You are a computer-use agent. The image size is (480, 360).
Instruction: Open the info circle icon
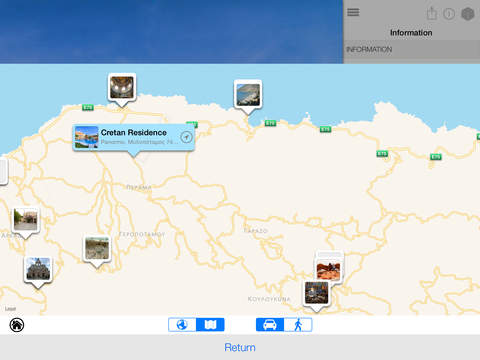(449, 14)
